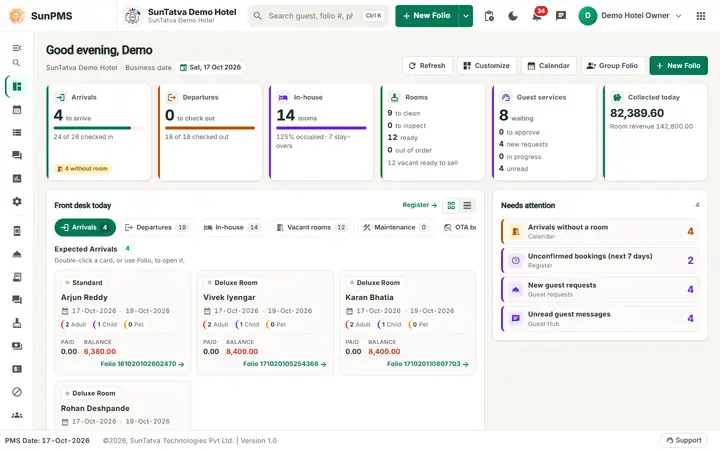Click the Calendar button
The height and width of the screenshot is (450, 720).
pos(549,66)
